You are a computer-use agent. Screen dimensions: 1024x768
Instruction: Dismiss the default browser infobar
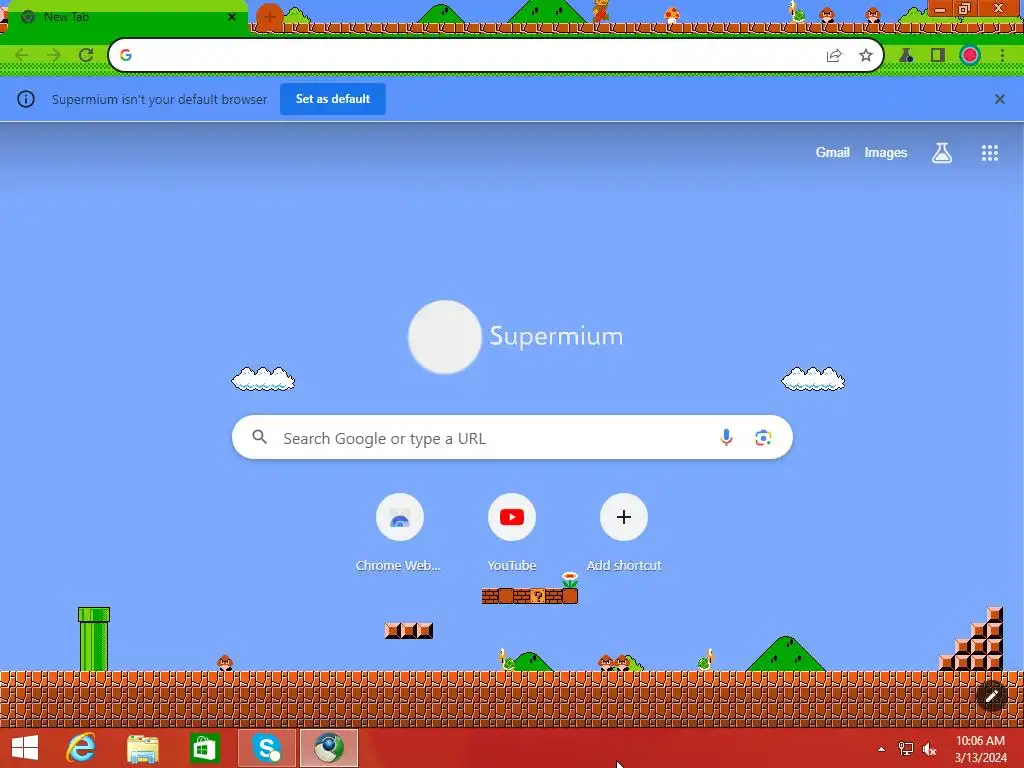click(999, 99)
